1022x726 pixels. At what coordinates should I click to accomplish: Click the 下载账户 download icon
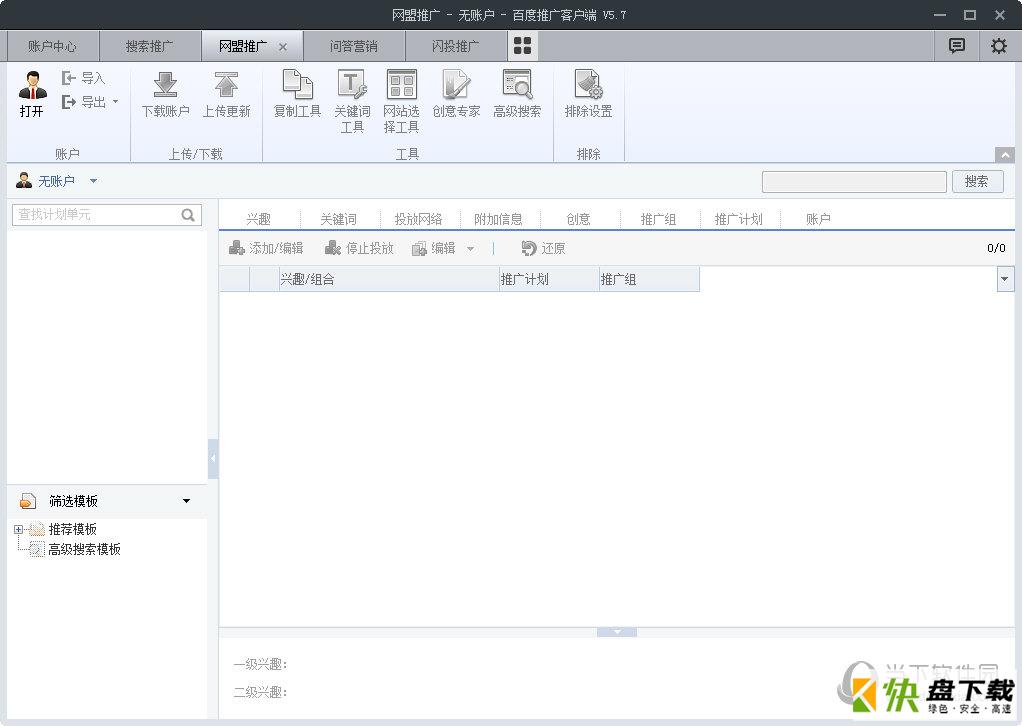166,94
